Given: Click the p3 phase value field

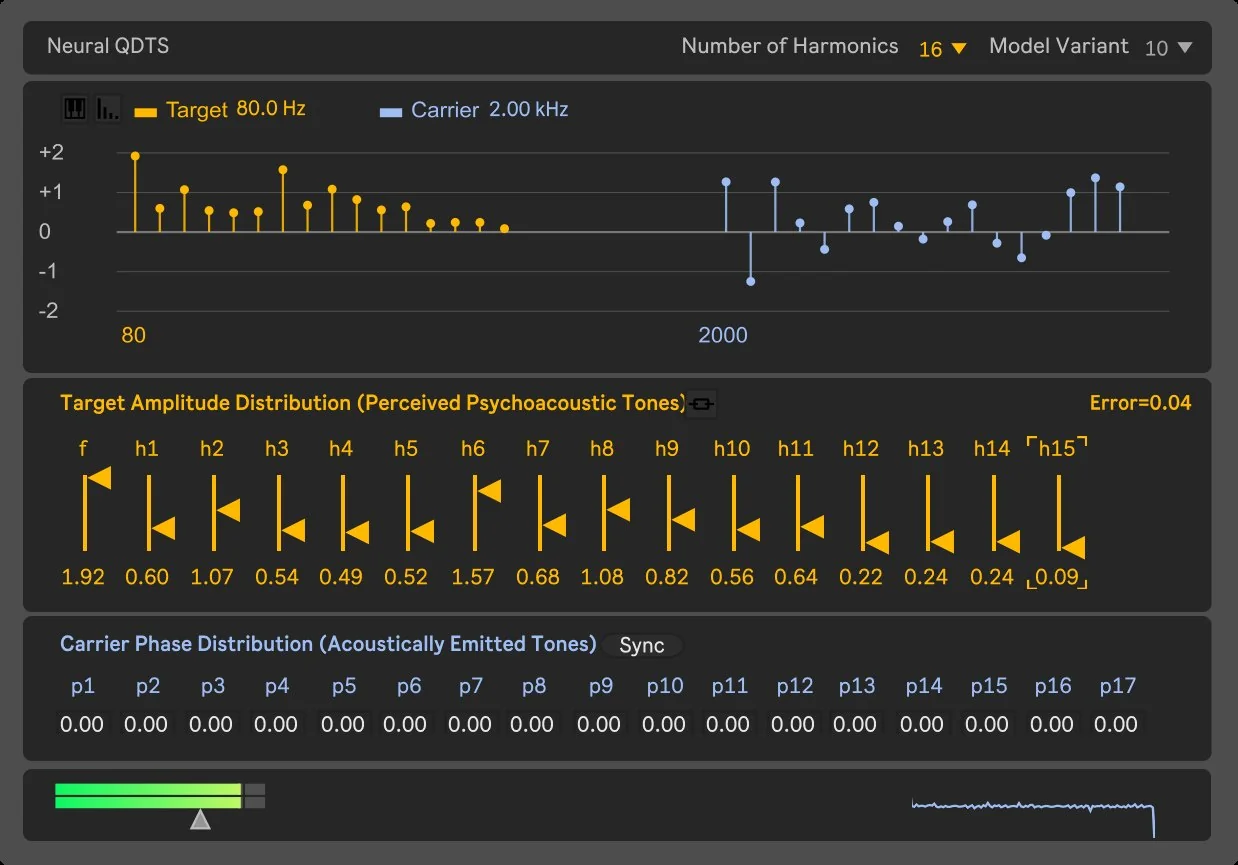Looking at the screenshot, I should [211, 725].
